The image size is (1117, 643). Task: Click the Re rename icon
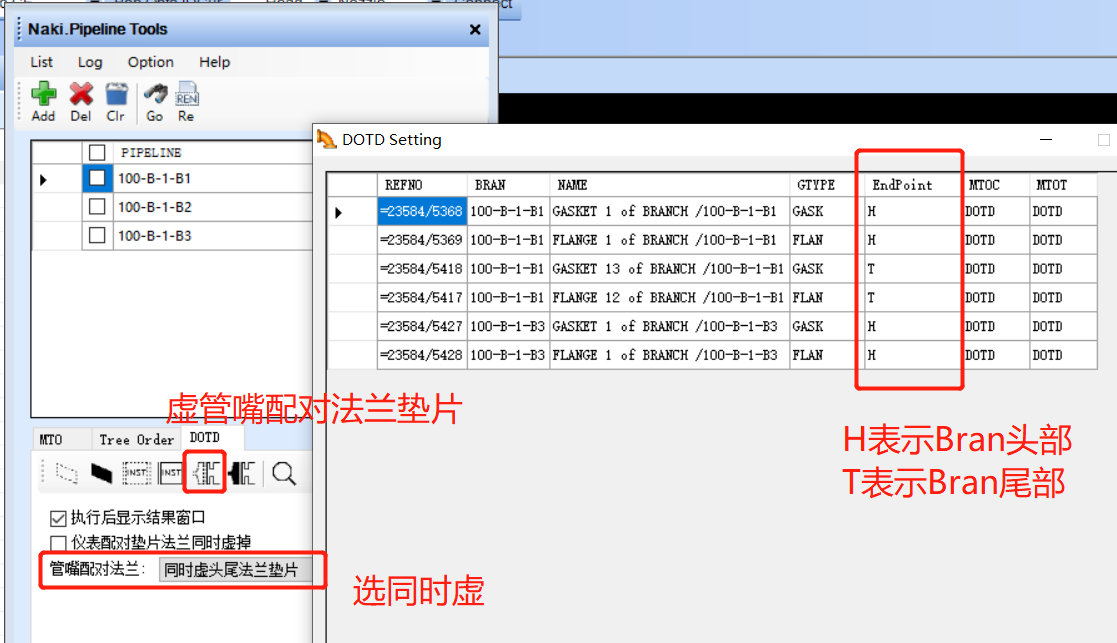click(186, 94)
